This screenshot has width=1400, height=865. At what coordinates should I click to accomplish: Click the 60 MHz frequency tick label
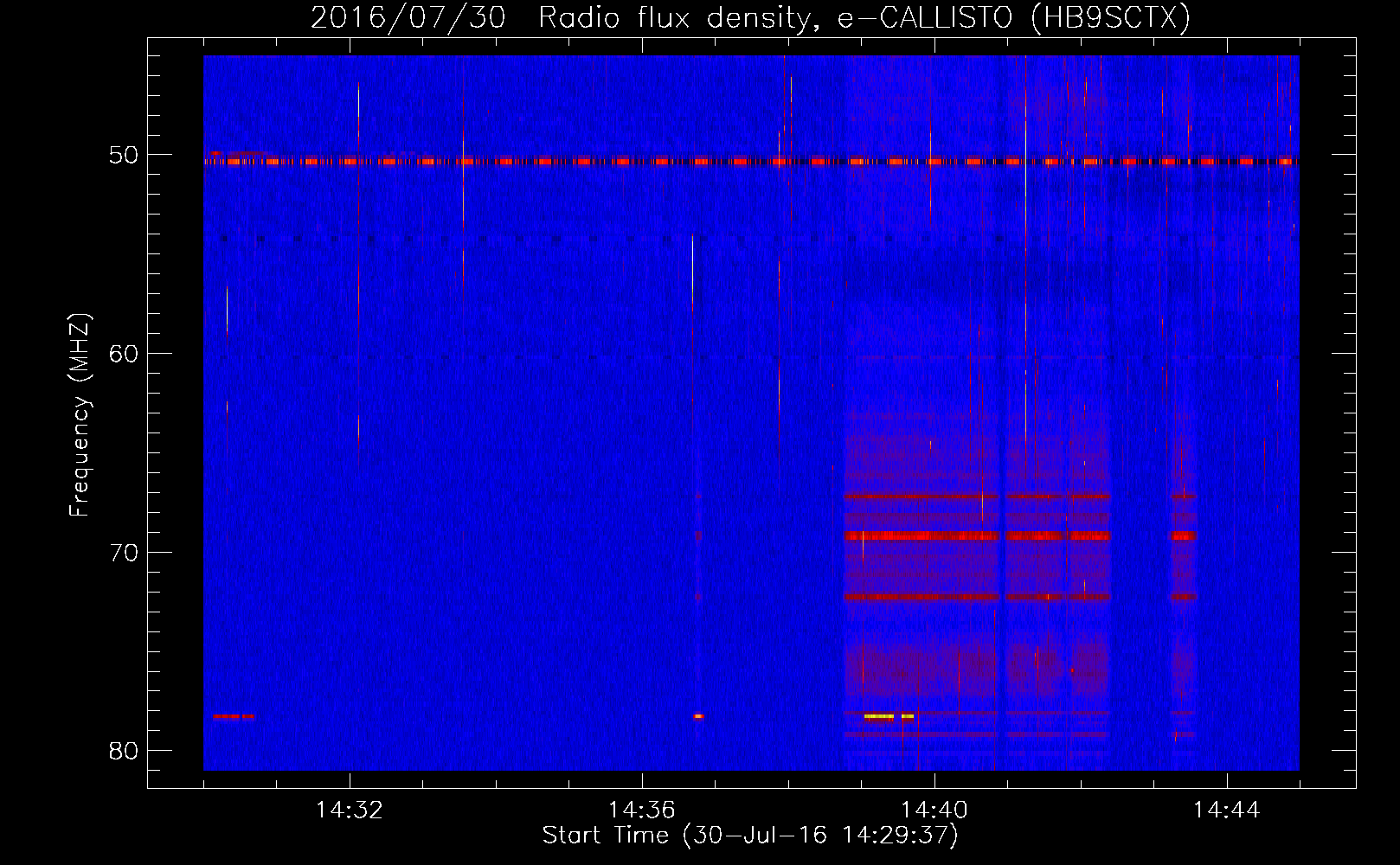(x=125, y=354)
